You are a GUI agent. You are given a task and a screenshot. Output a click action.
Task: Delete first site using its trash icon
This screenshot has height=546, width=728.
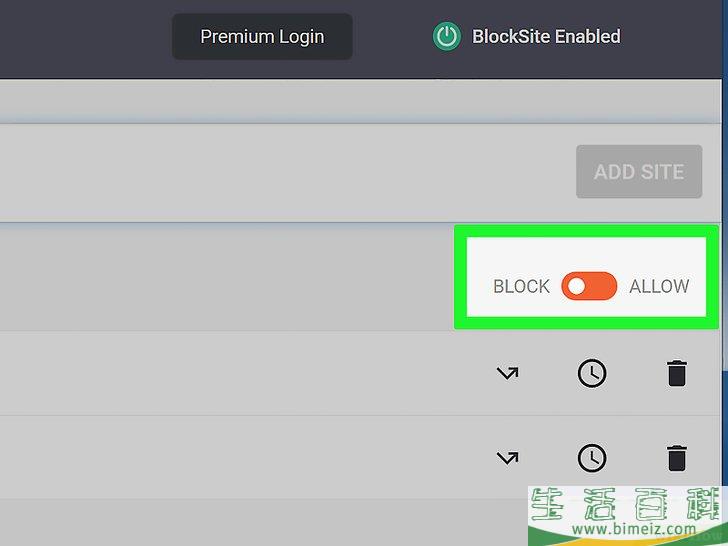pyautogui.click(x=676, y=373)
